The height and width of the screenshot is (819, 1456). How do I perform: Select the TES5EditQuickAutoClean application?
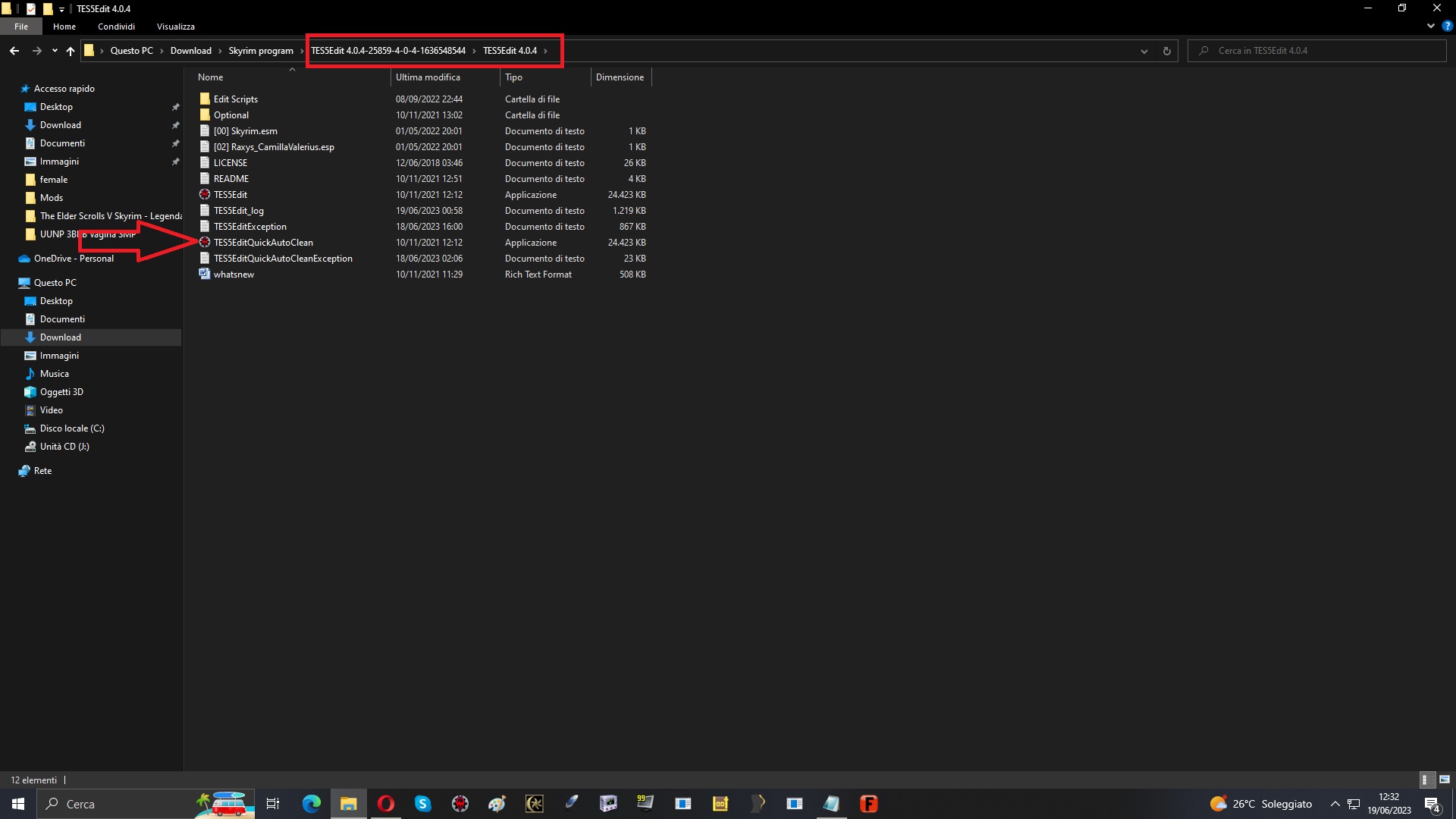pos(263,243)
